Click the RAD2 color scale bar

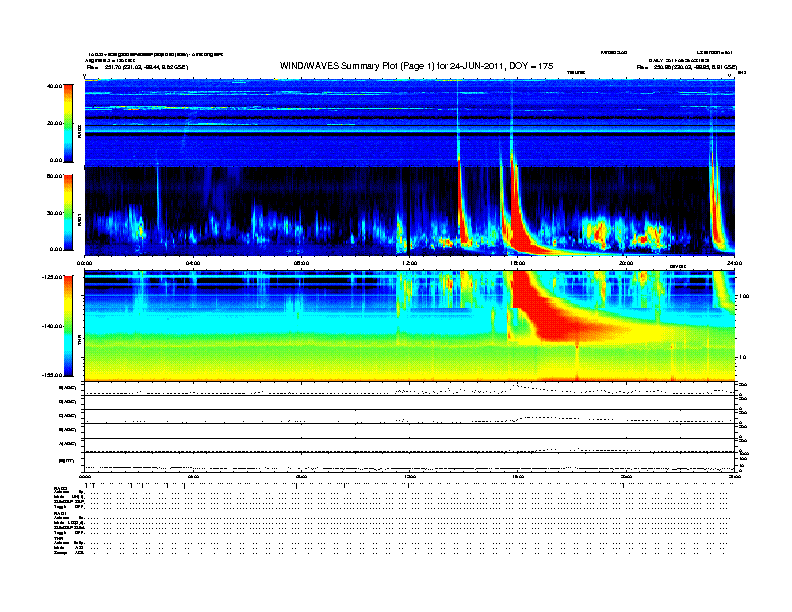click(x=68, y=123)
